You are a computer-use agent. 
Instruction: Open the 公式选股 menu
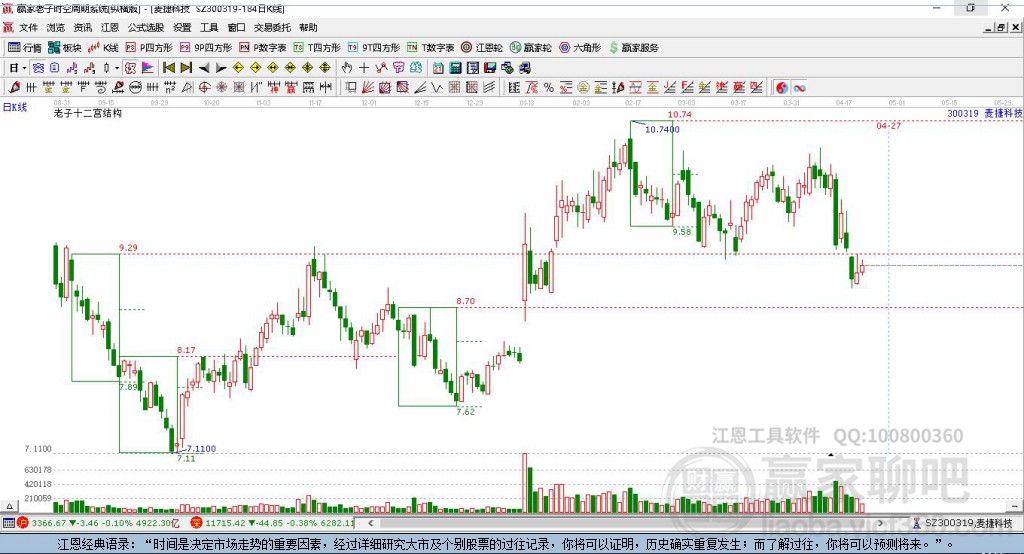coord(146,27)
